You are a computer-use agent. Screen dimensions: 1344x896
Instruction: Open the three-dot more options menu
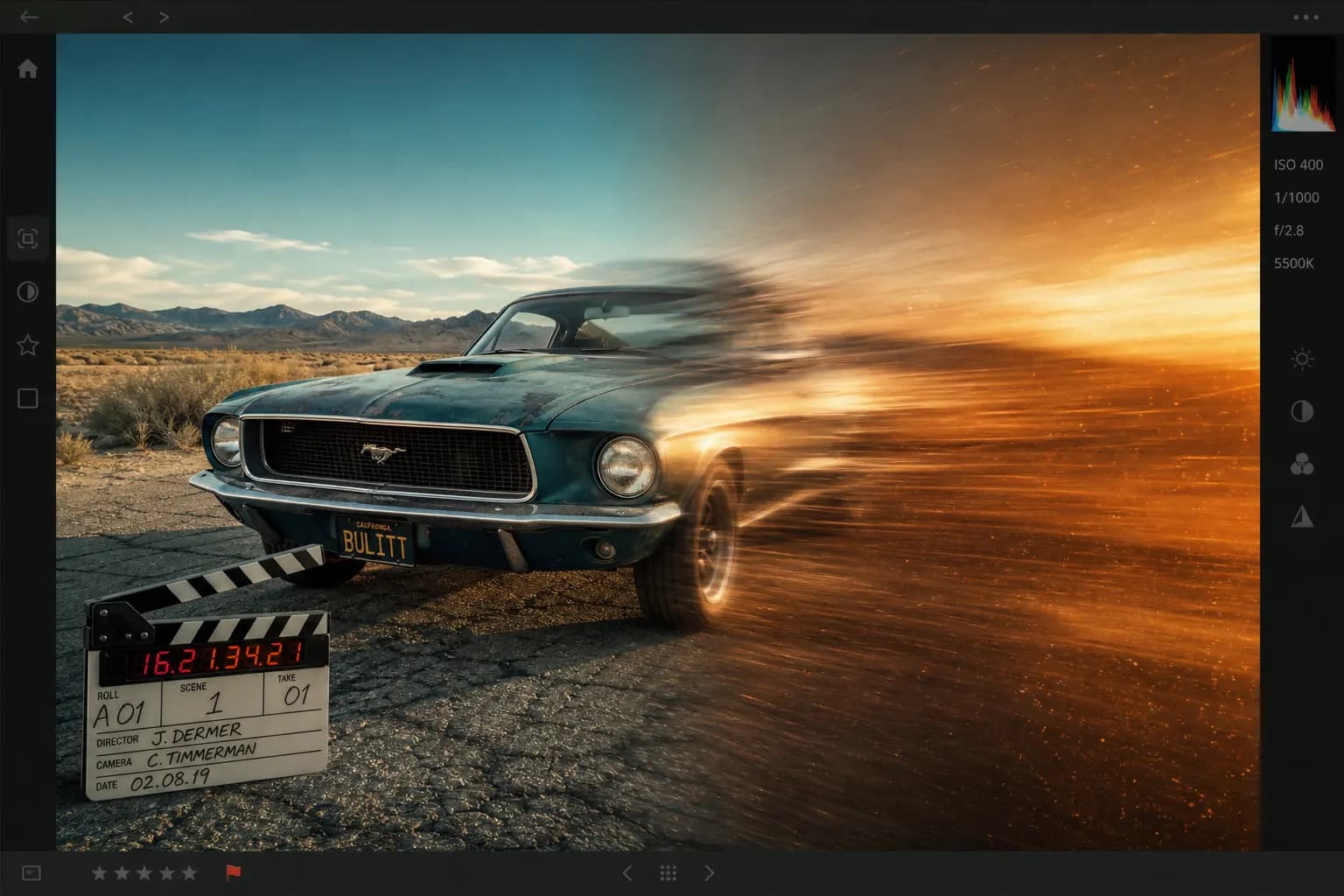(x=1305, y=17)
